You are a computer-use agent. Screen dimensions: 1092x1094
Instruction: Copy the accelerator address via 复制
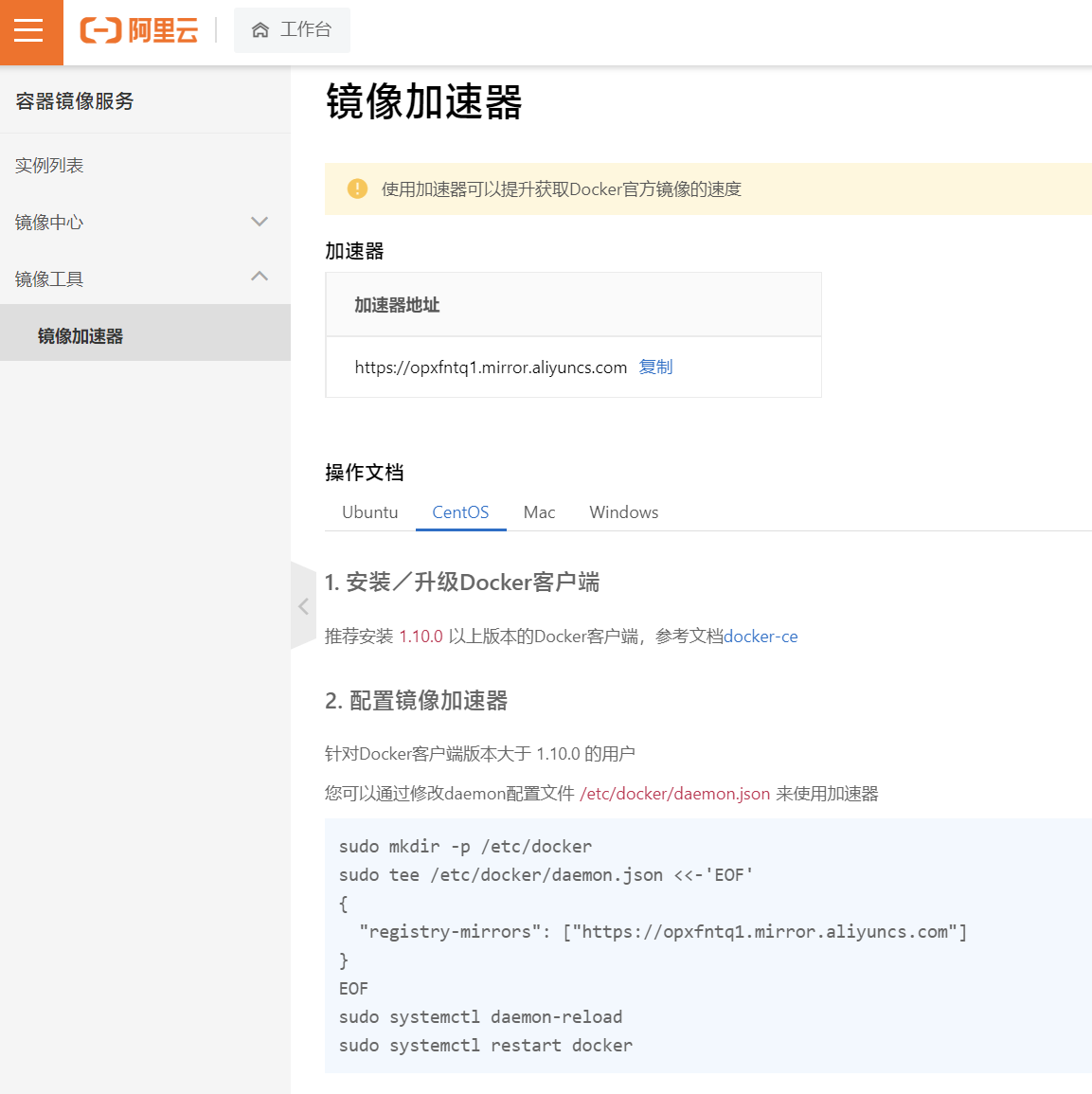655,367
